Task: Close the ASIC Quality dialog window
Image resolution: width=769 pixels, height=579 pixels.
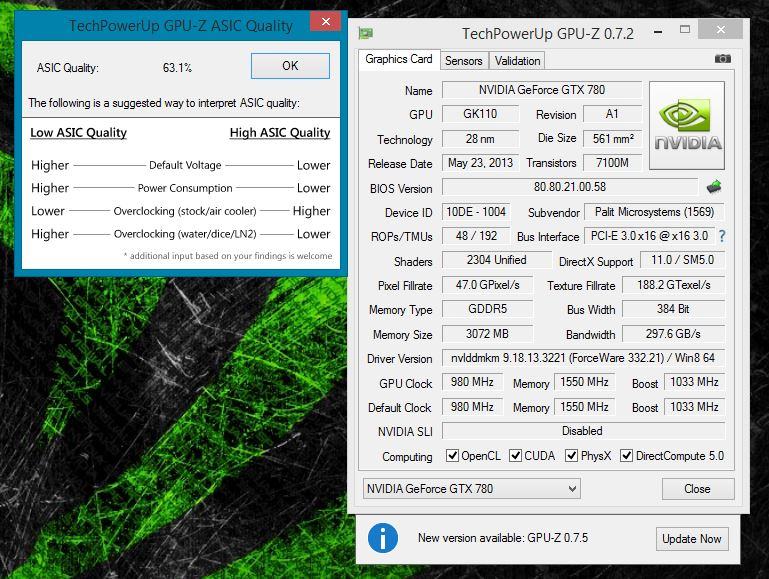Action: tap(326, 21)
